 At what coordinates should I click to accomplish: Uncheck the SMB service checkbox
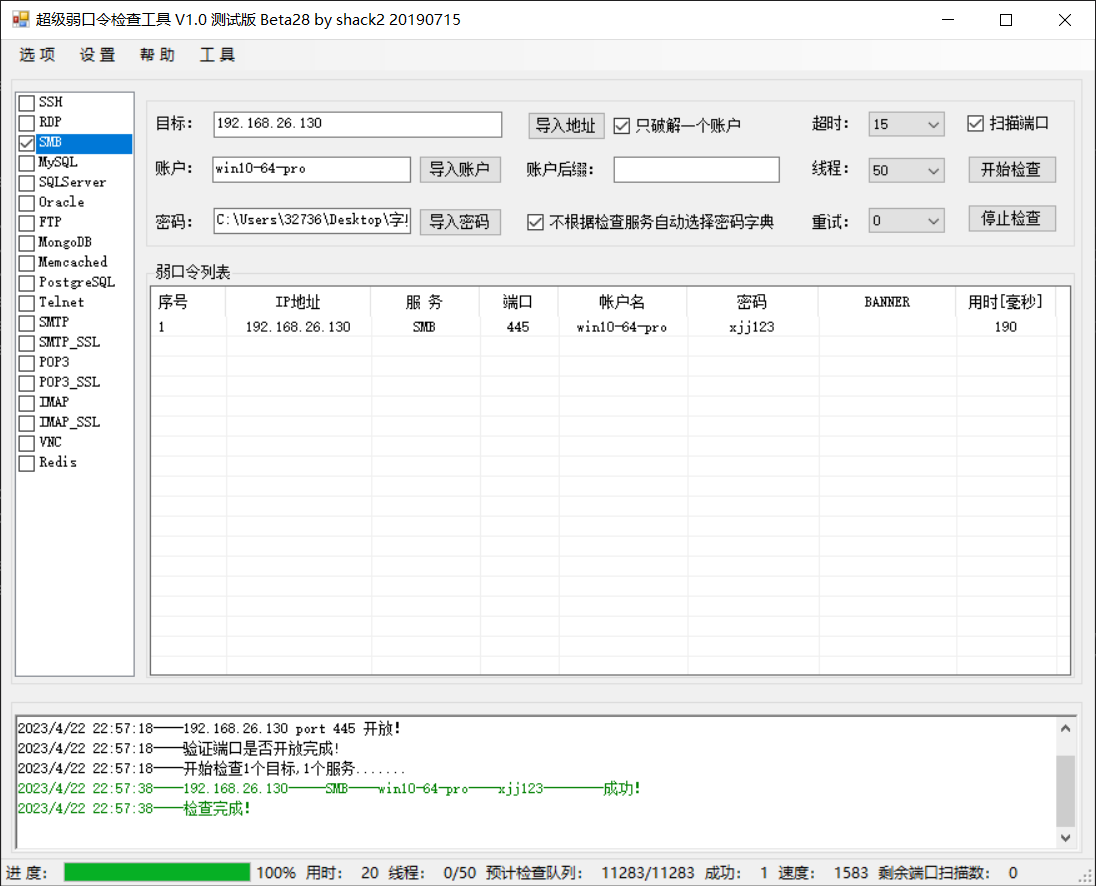coord(27,143)
